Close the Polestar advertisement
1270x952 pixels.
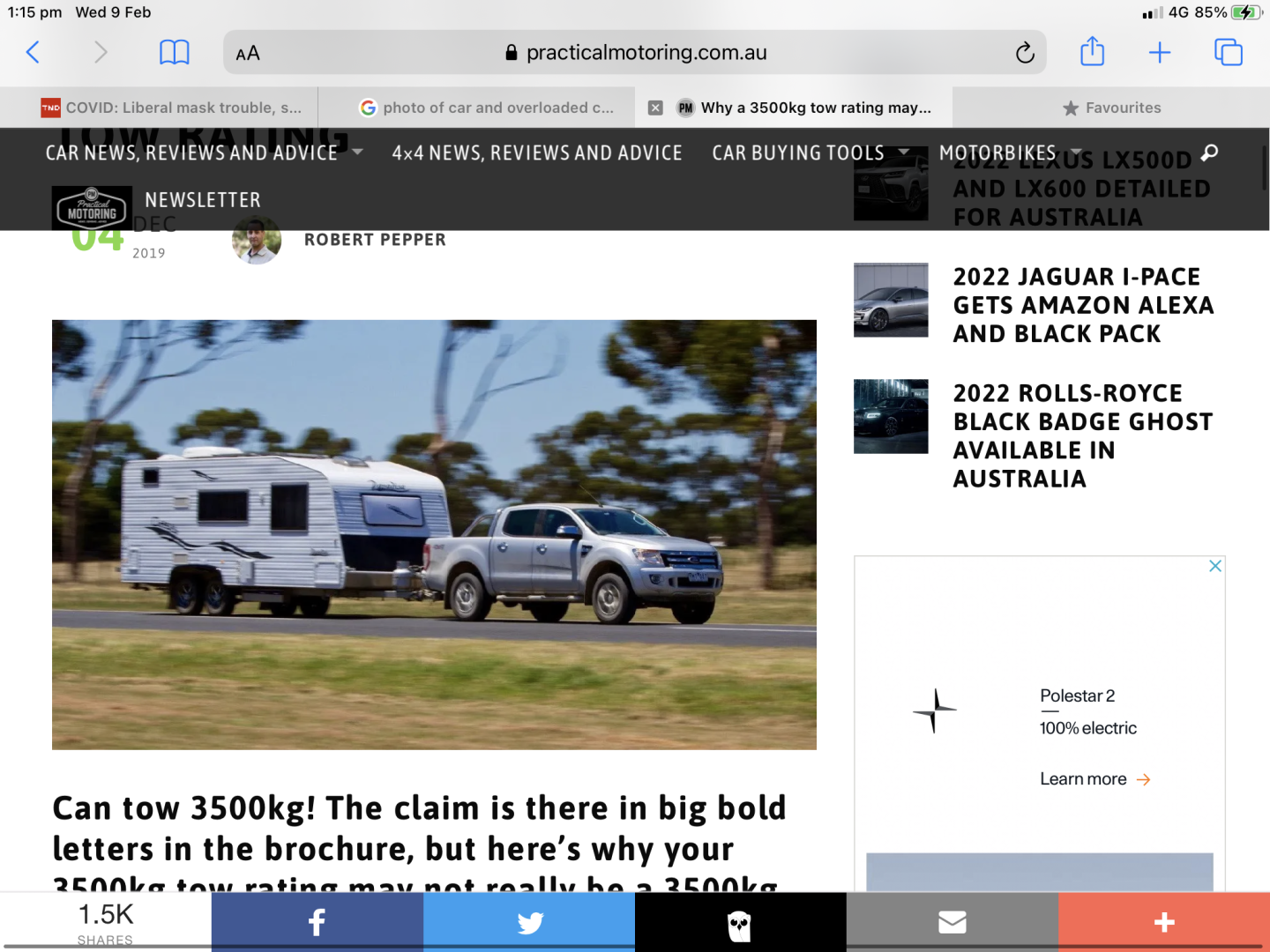pyautogui.click(x=1215, y=566)
